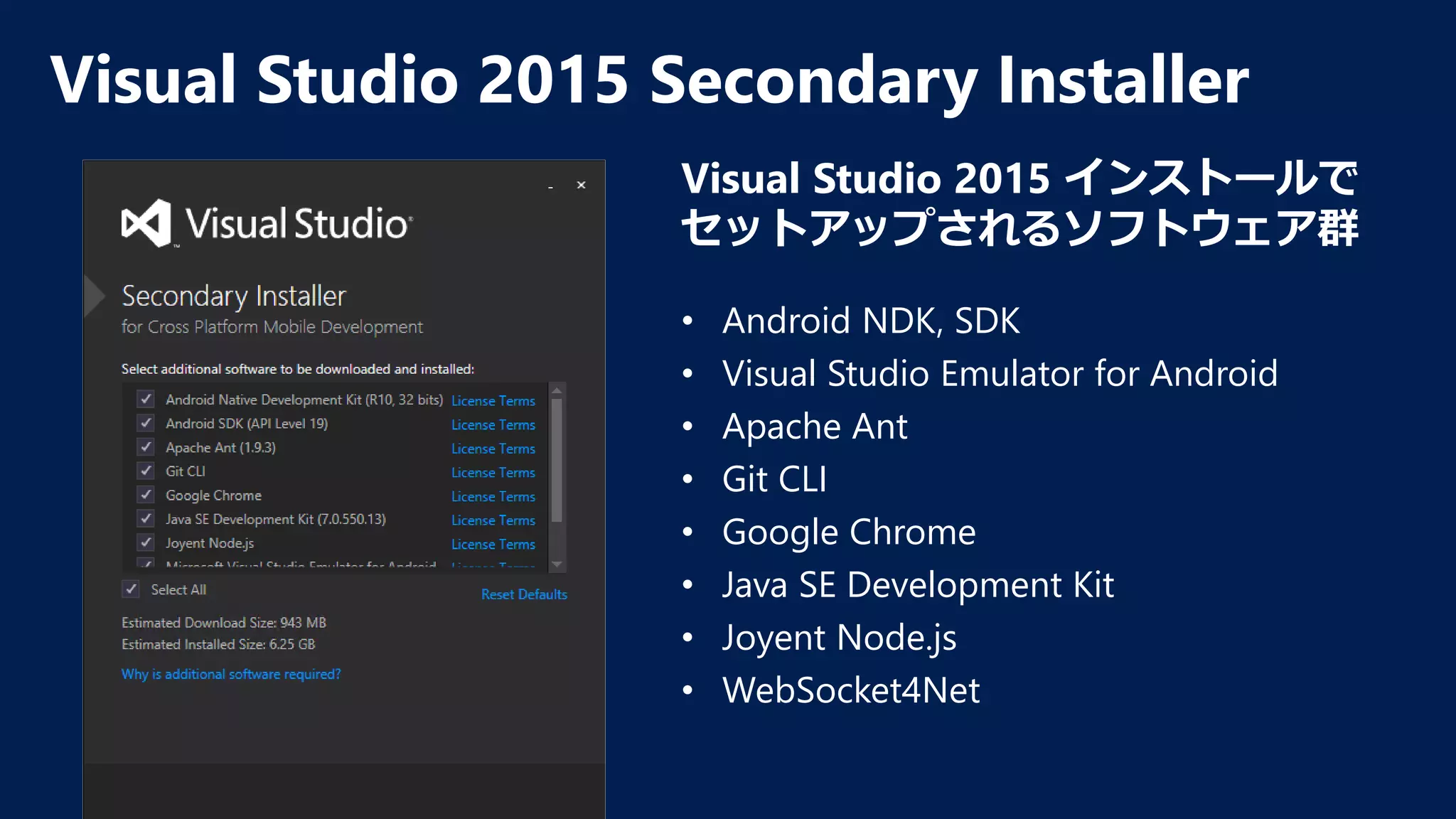Viewport: 1456px width, 819px height.
Task: Toggle the Select All checkbox
Action: click(x=131, y=589)
